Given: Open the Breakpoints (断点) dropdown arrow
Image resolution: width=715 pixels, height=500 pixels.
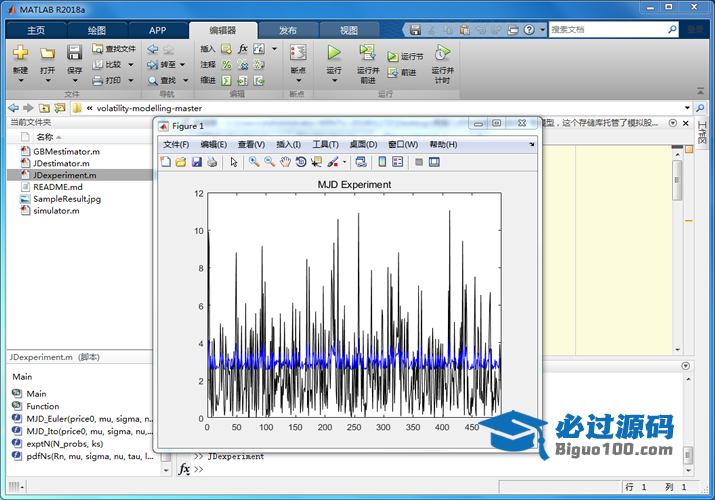Looking at the screenshot, I should point(299,81).
